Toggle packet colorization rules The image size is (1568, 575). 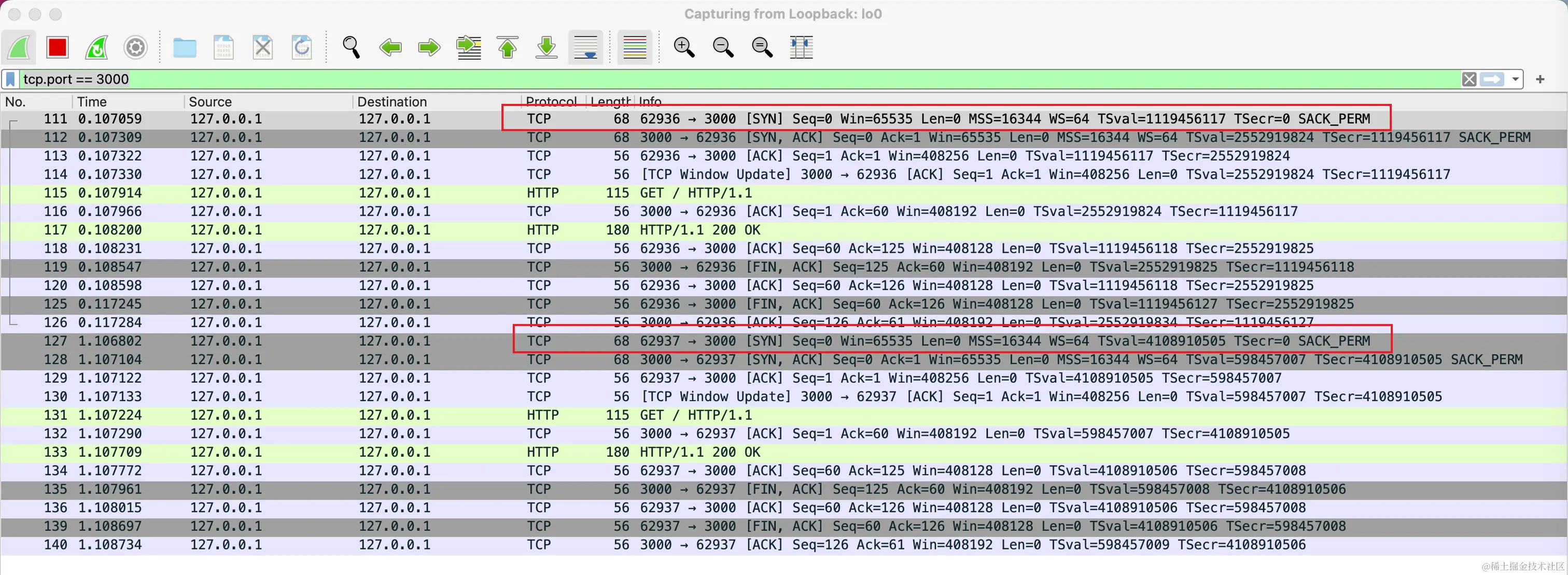[634, 47]
